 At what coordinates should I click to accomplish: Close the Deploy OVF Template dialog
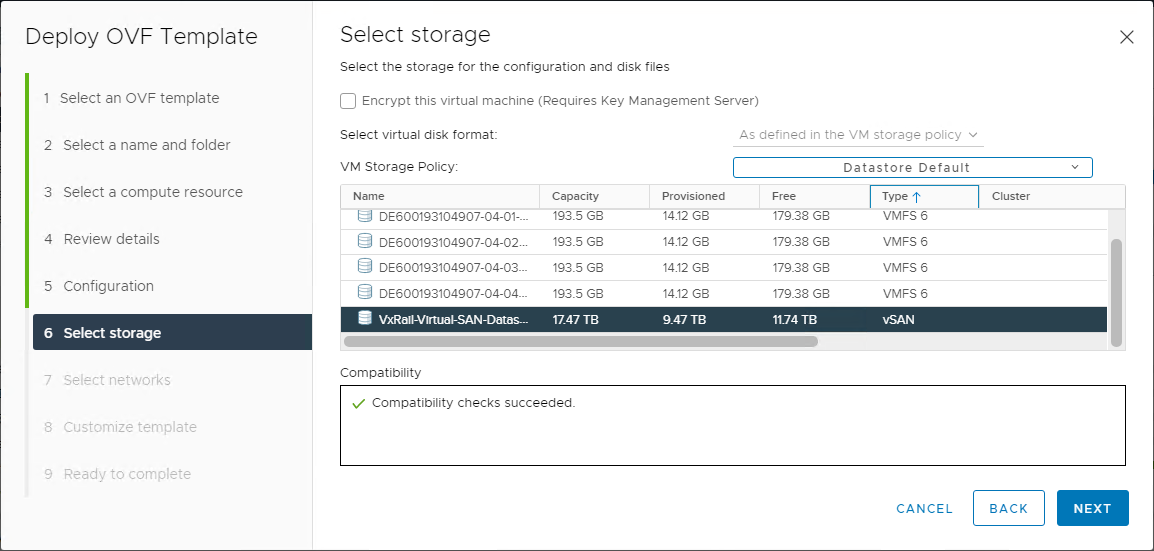click(1126, 38)
